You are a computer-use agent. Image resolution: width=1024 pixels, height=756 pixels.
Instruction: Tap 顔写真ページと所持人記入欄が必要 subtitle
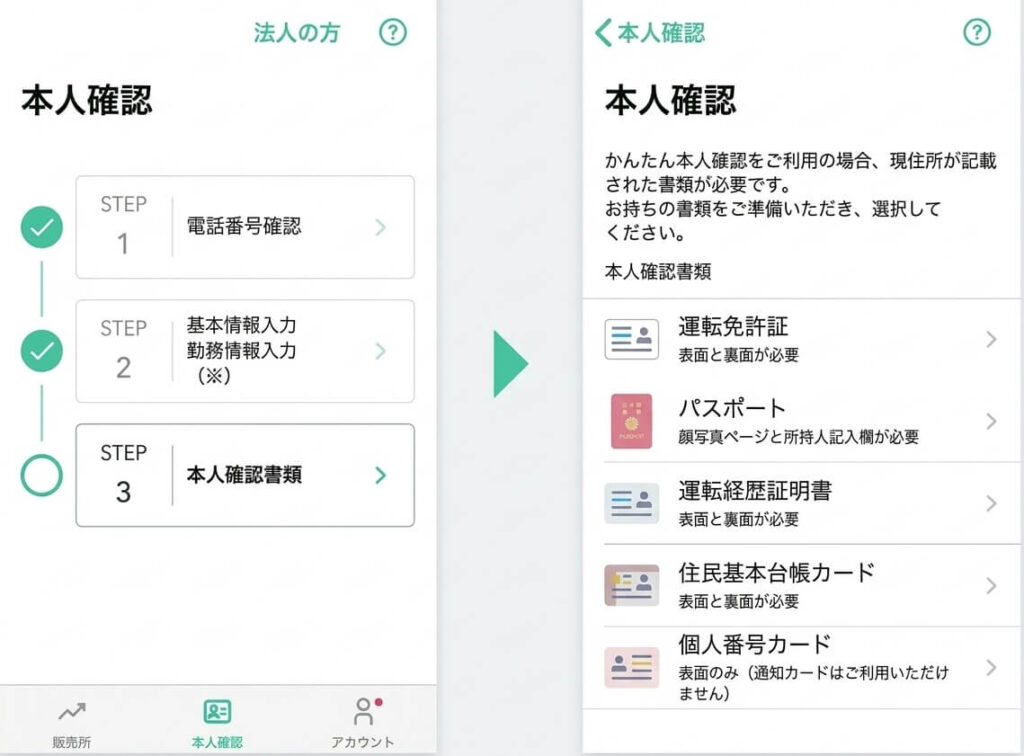pyautogui.click(x=799, y=437)
